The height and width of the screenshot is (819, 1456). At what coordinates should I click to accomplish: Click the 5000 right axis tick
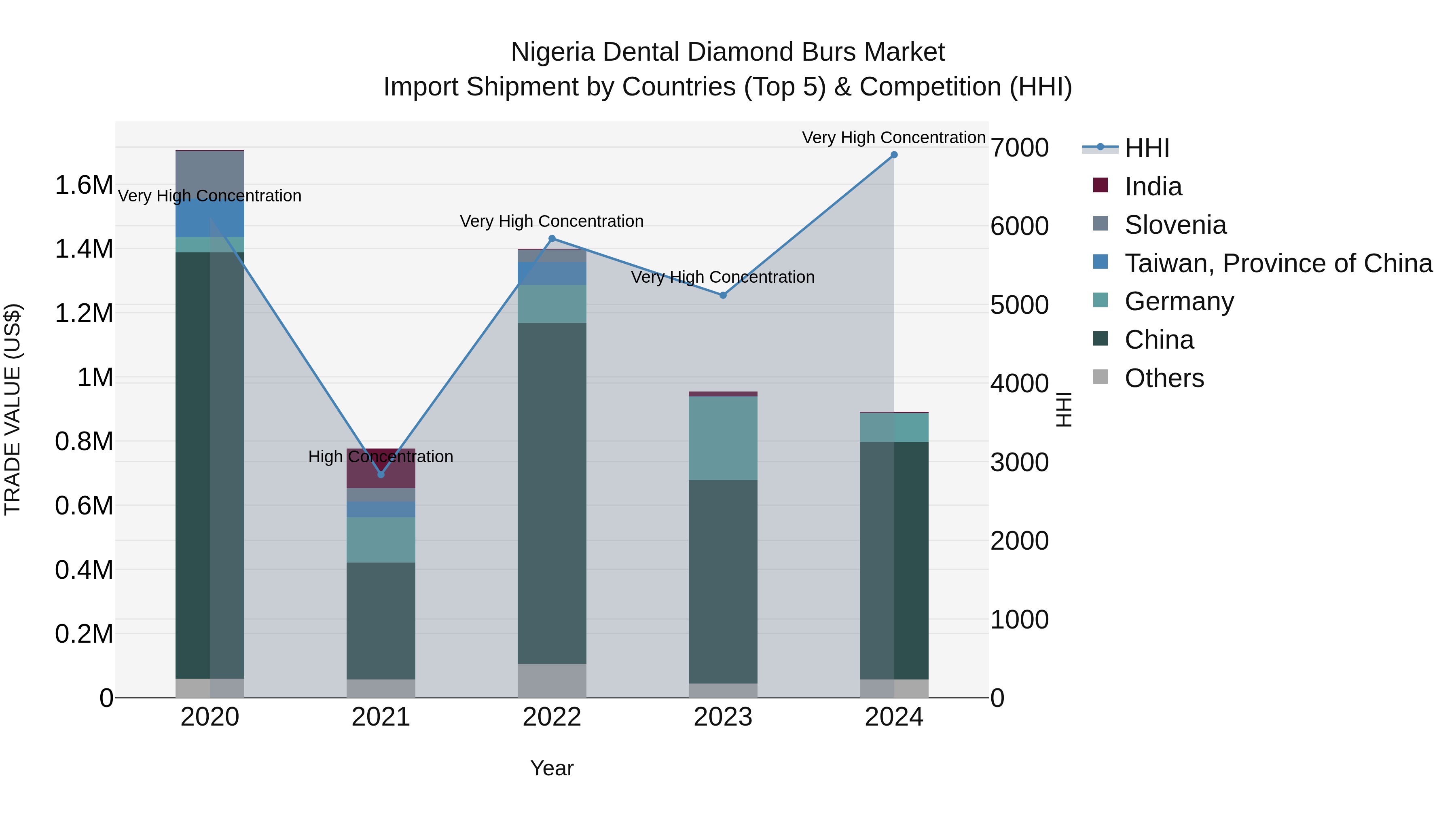pos(1020,305)
